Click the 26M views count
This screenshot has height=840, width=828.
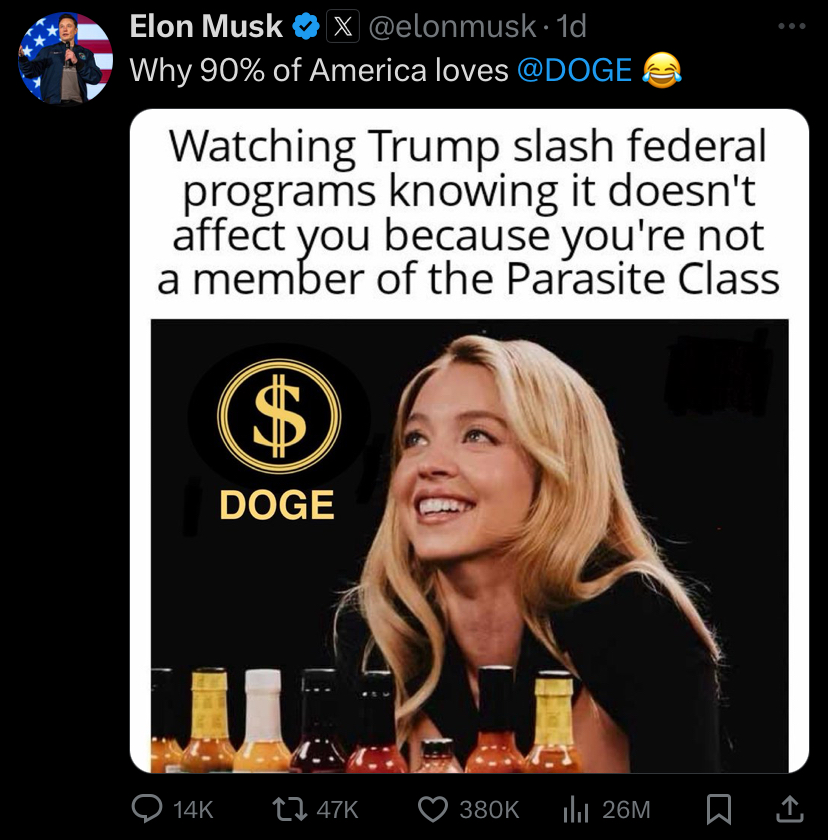pos(626,809)
